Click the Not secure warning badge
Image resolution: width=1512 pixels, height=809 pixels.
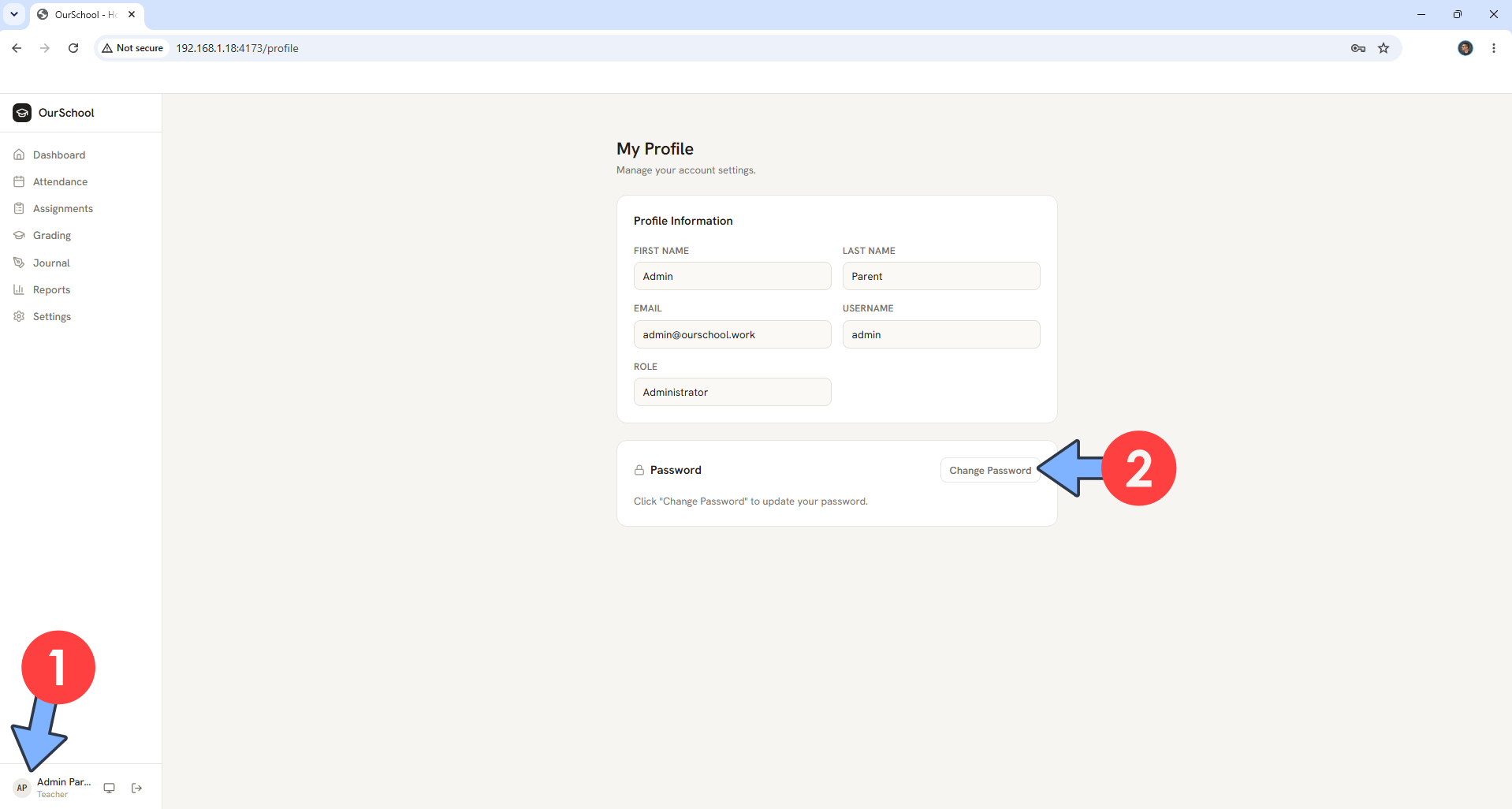[x=132, y=48]
